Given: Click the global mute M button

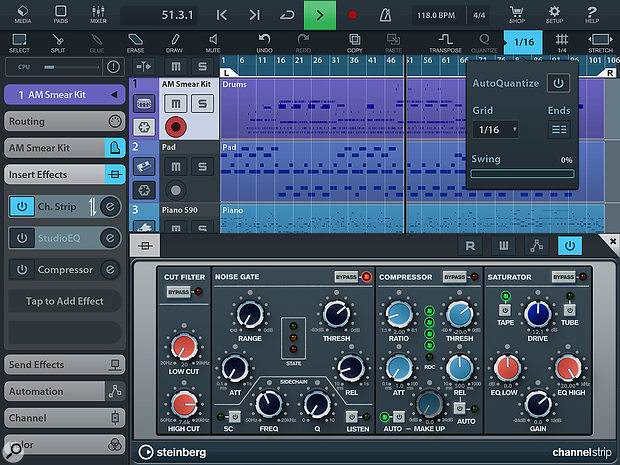Looking at the screenshot, I should (x=176, y=66).
